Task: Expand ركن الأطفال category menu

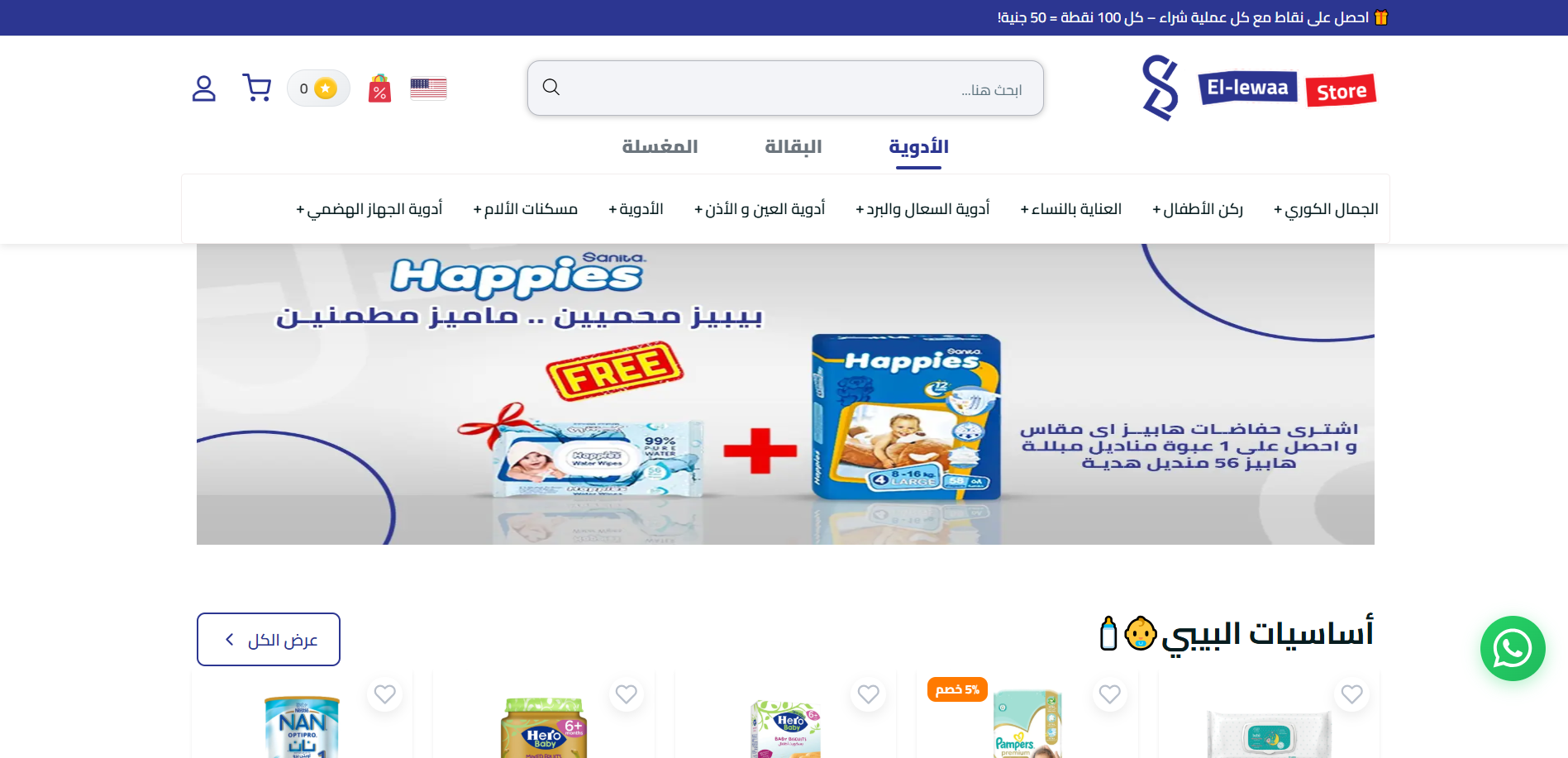Action: click(1198, 209)
